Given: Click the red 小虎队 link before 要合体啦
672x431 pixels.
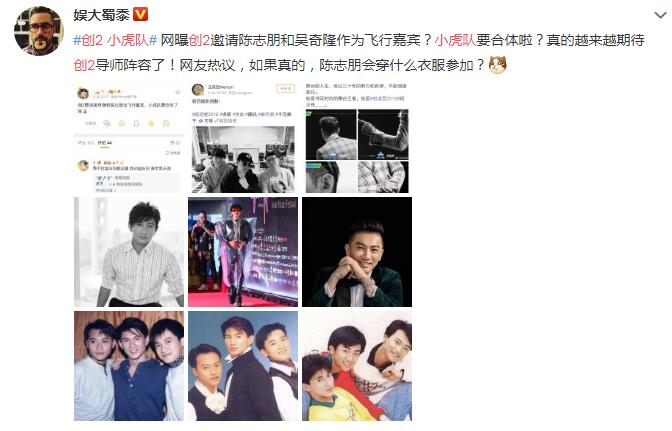Looking at the screenshot, I should tap(455, 40).
